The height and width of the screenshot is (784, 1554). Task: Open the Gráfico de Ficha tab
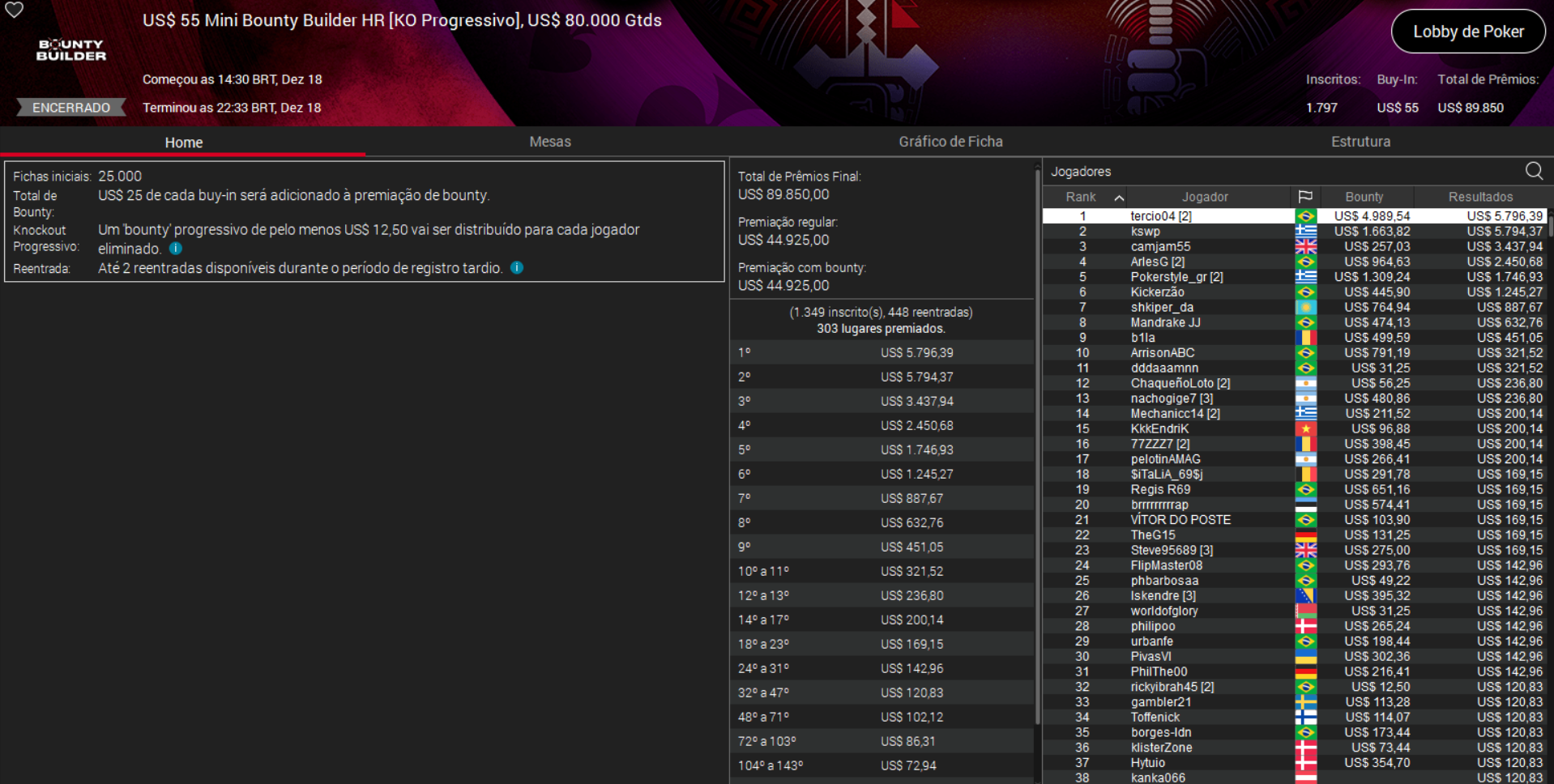[x=950, y=141]
